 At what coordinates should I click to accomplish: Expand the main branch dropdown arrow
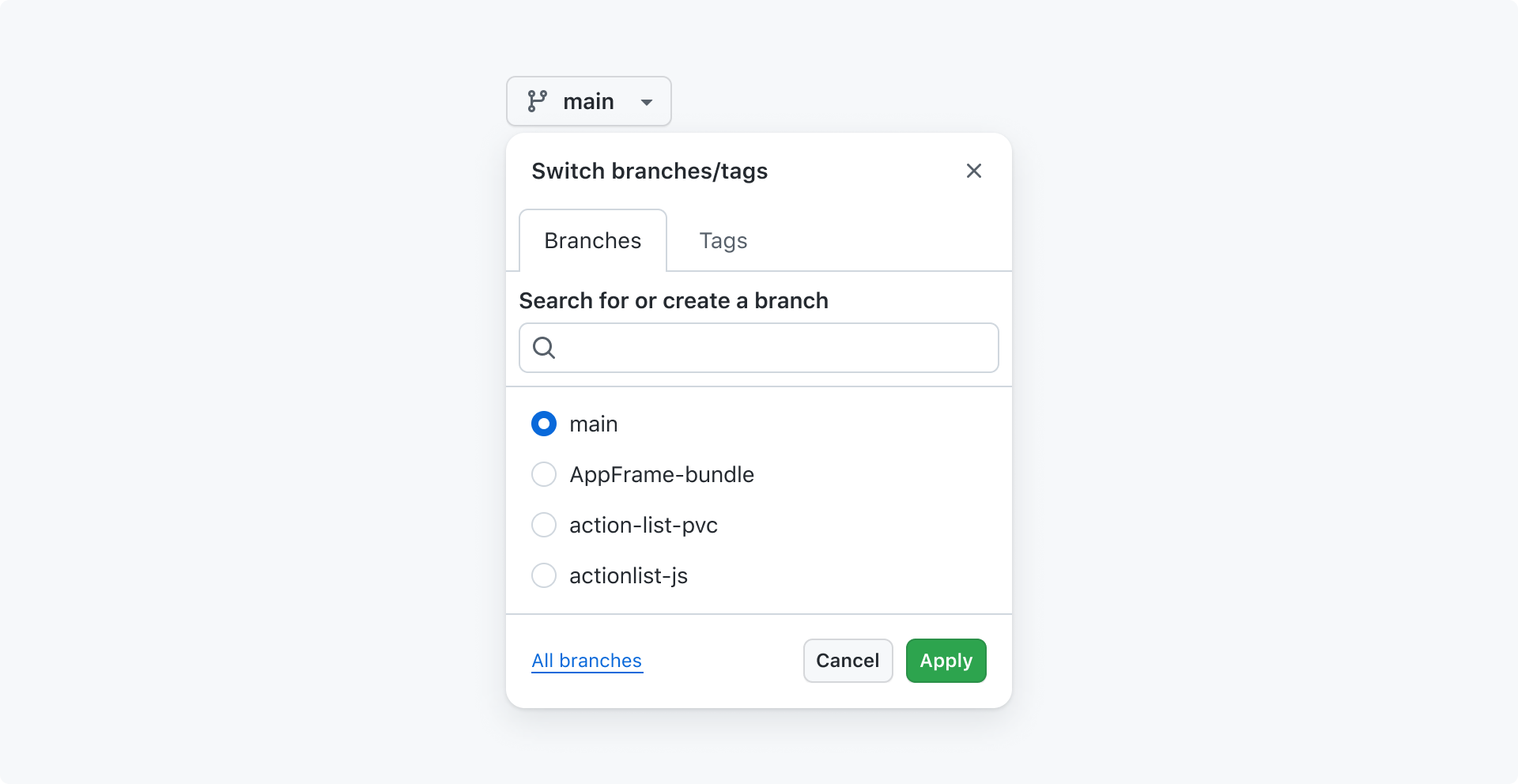pos(647,102)
